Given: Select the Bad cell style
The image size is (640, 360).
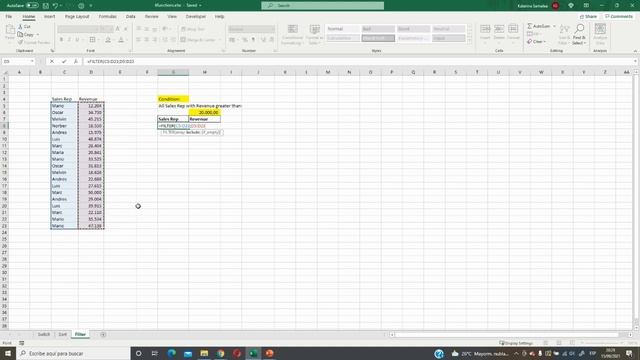Looking at the screenshot, I should (x=378, y=29).
